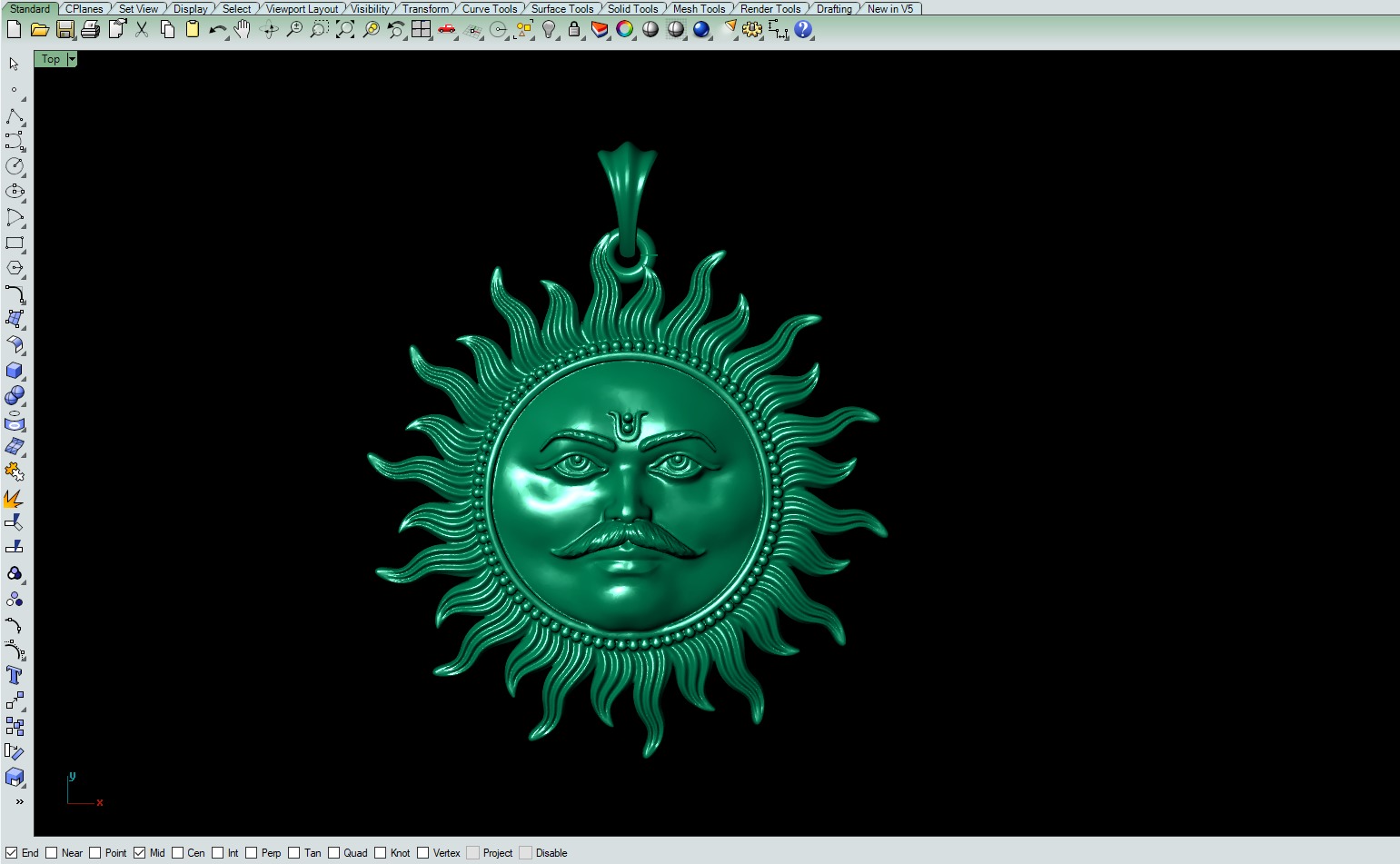Select the Trim tool
Screen dimensions: 1400x864
point(15,522)
